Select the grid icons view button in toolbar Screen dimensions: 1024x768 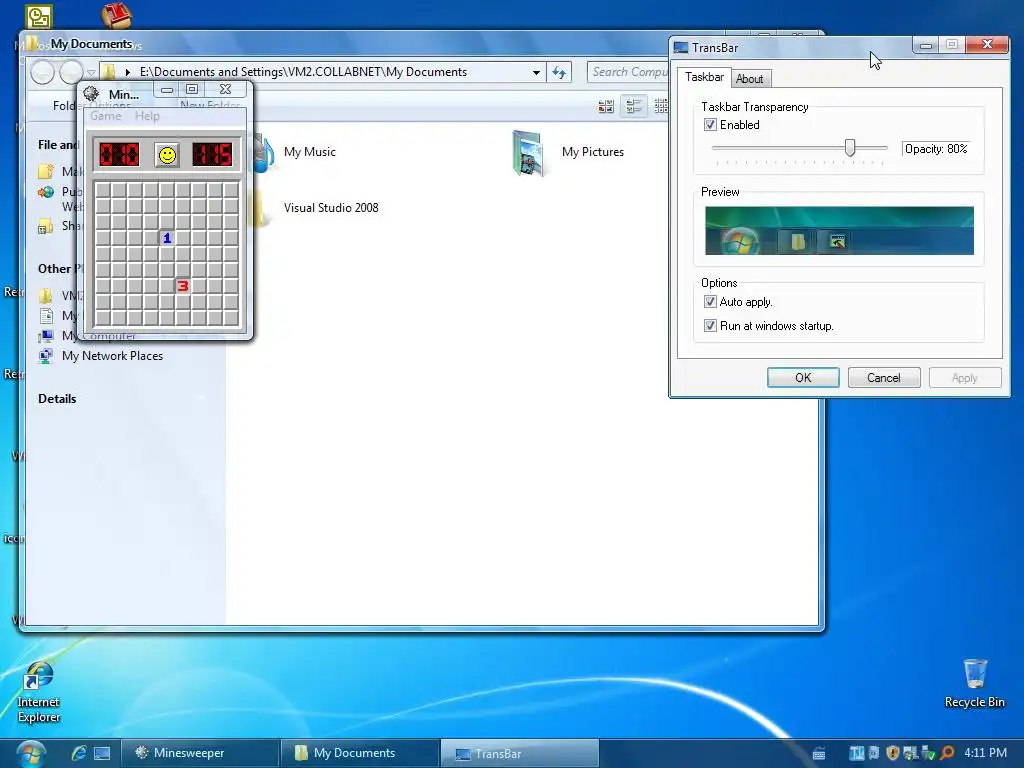[x=661, y=106]
